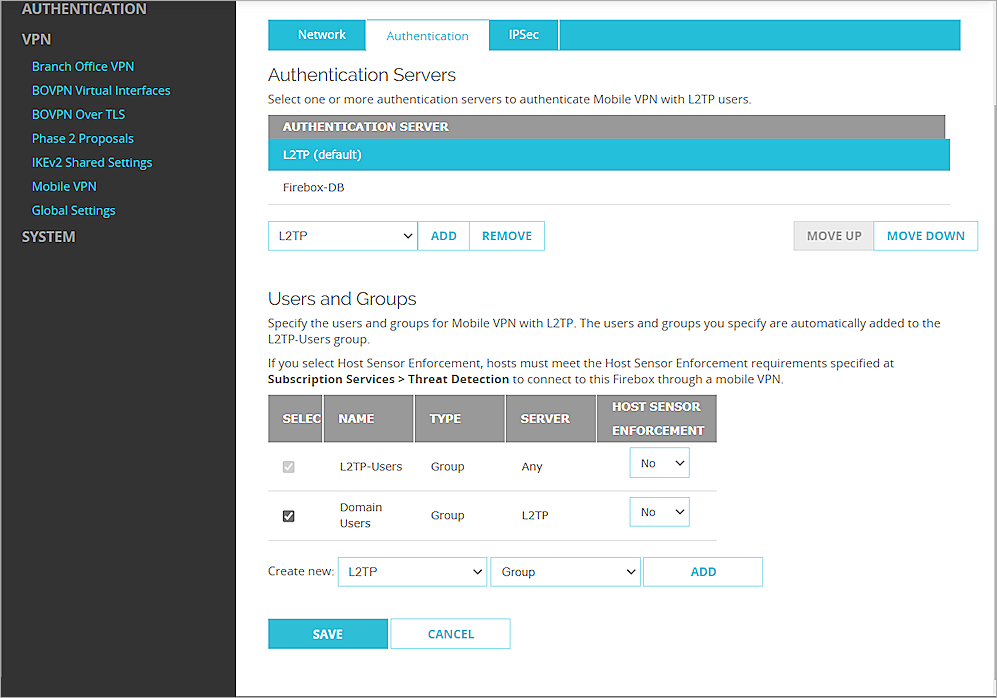
Task: Save the Mobile VPN settings
Action: [327, 633]
